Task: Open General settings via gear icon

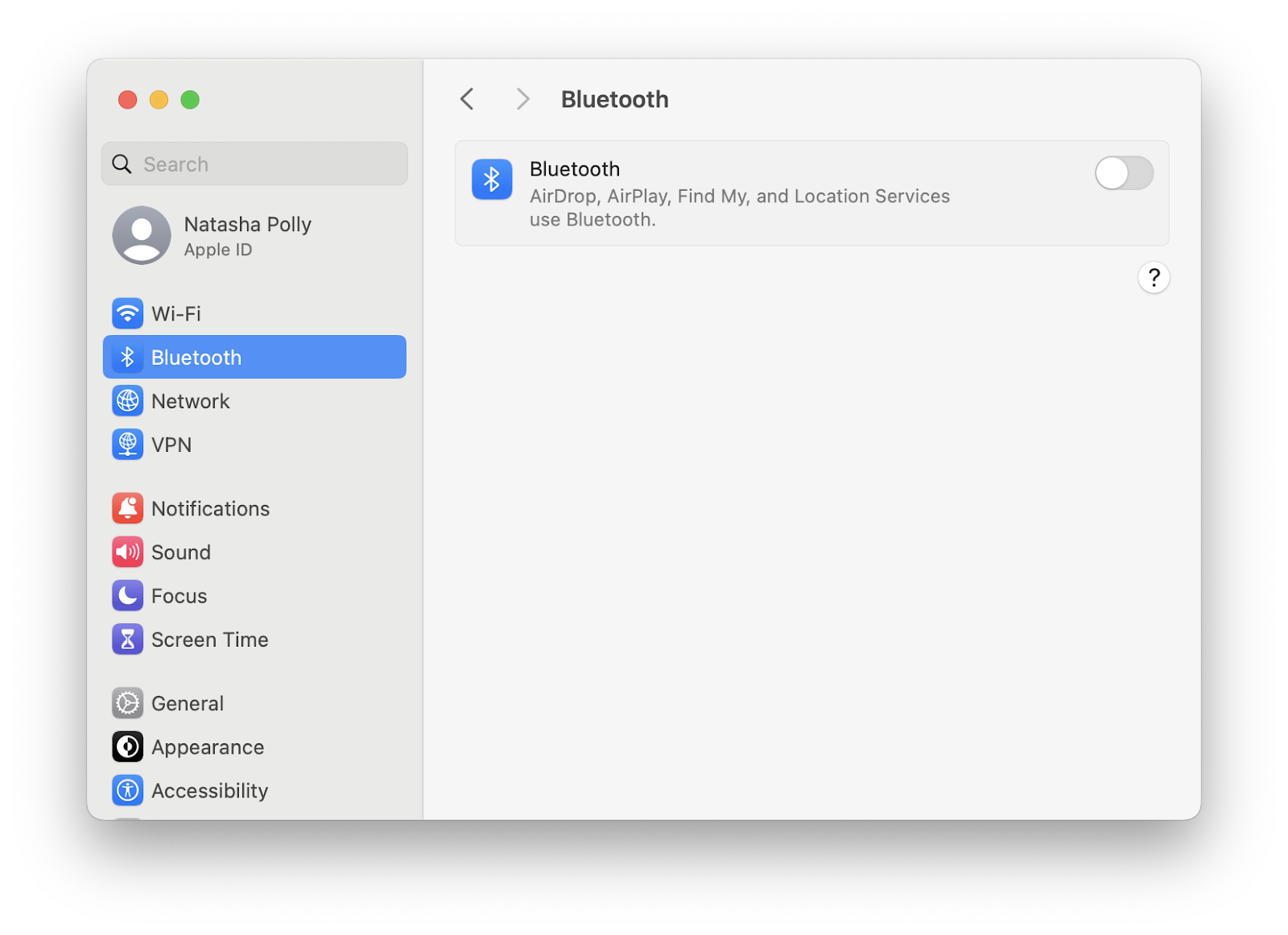Action: pyautogui.click(x=127, y=702)
